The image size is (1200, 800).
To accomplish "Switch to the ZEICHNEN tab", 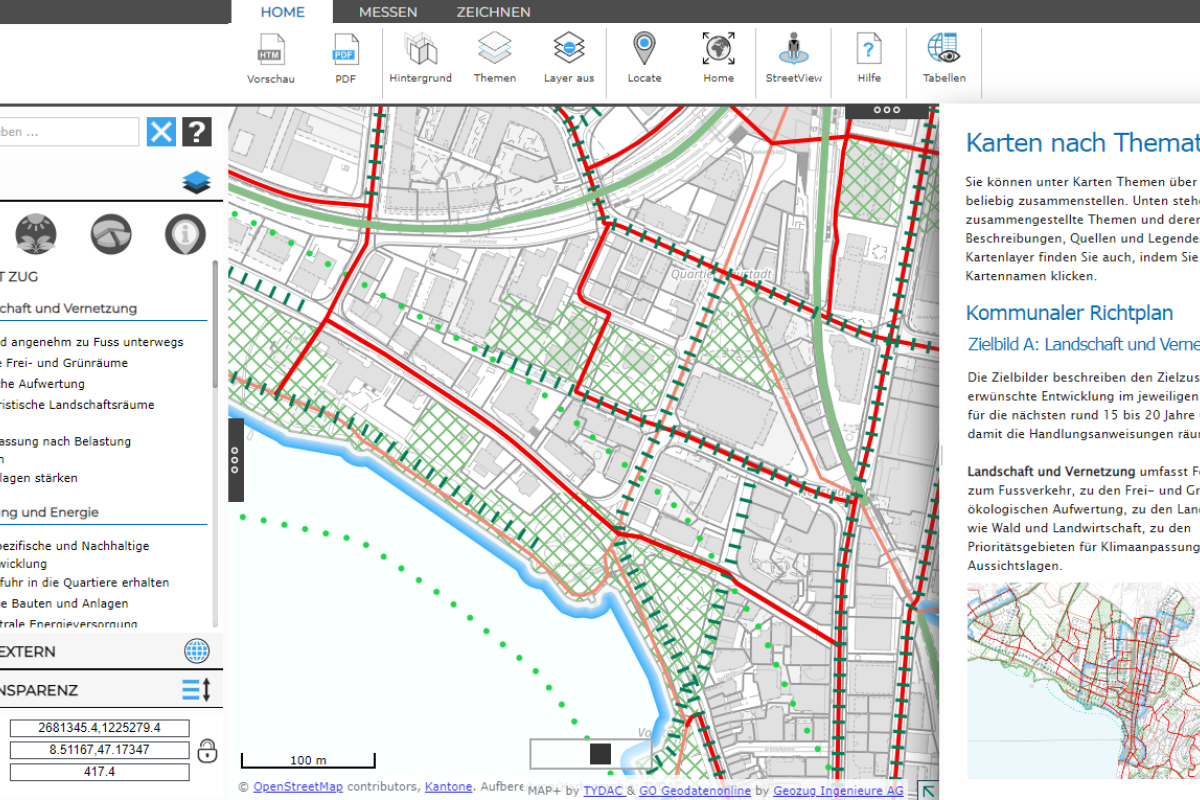I will pyautogui.click(x=493, y=12).
